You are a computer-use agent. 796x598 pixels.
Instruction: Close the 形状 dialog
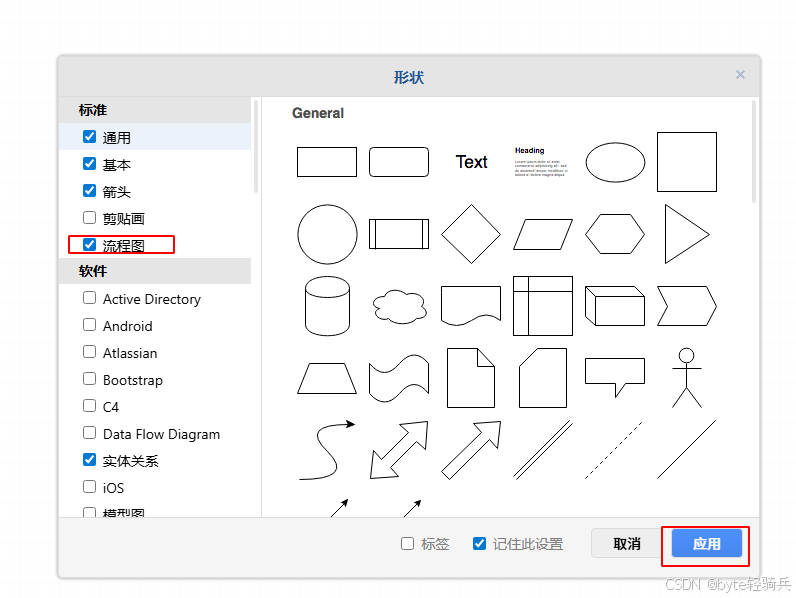[x=740, y=75]
